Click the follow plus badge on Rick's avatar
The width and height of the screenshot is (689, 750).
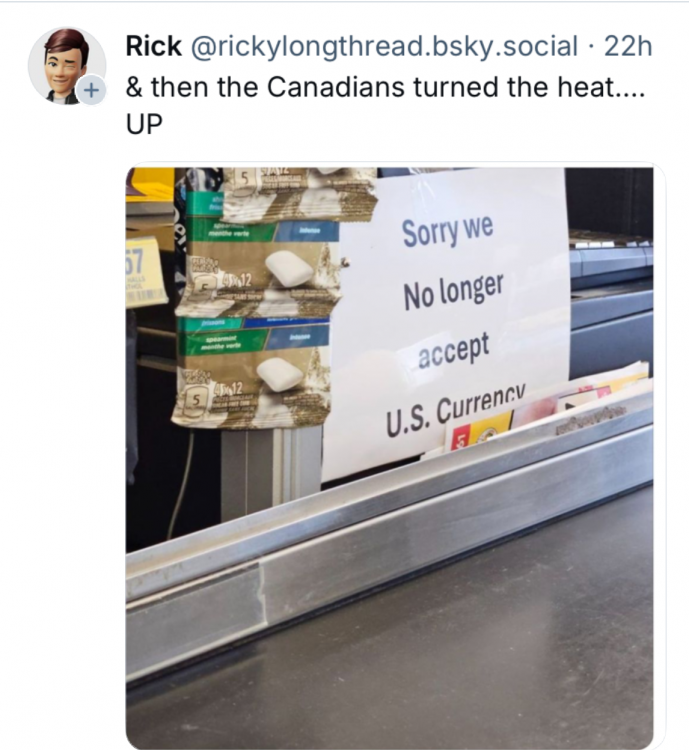coord(89,89)
